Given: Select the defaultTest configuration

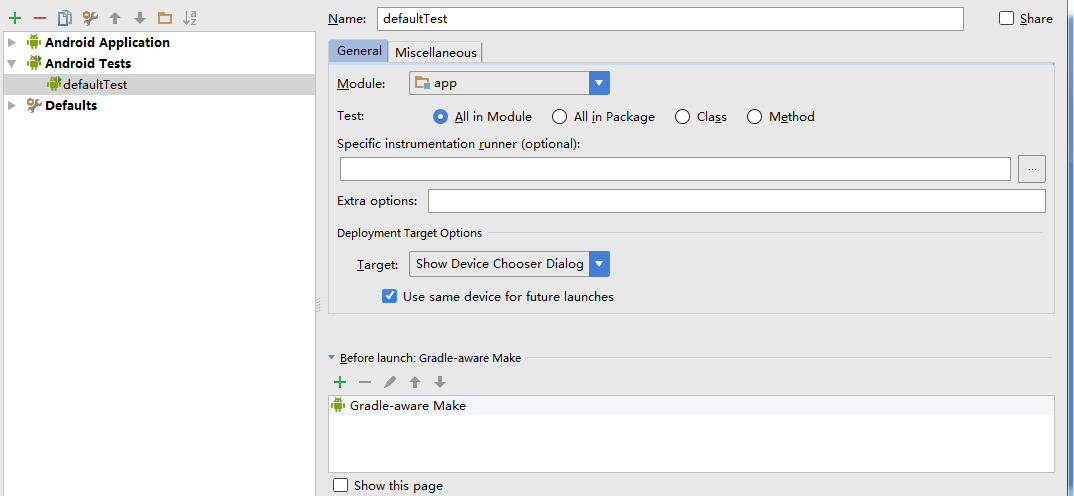Looking at the screenshot, I should (95, 85).
